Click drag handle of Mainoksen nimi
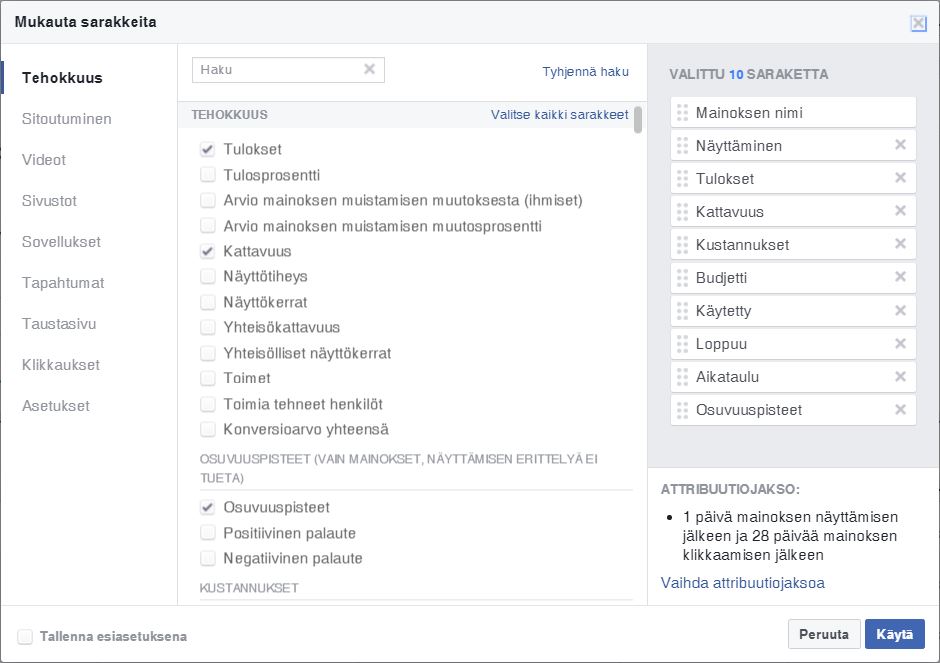The image size is (940, 663). point(682,113)
